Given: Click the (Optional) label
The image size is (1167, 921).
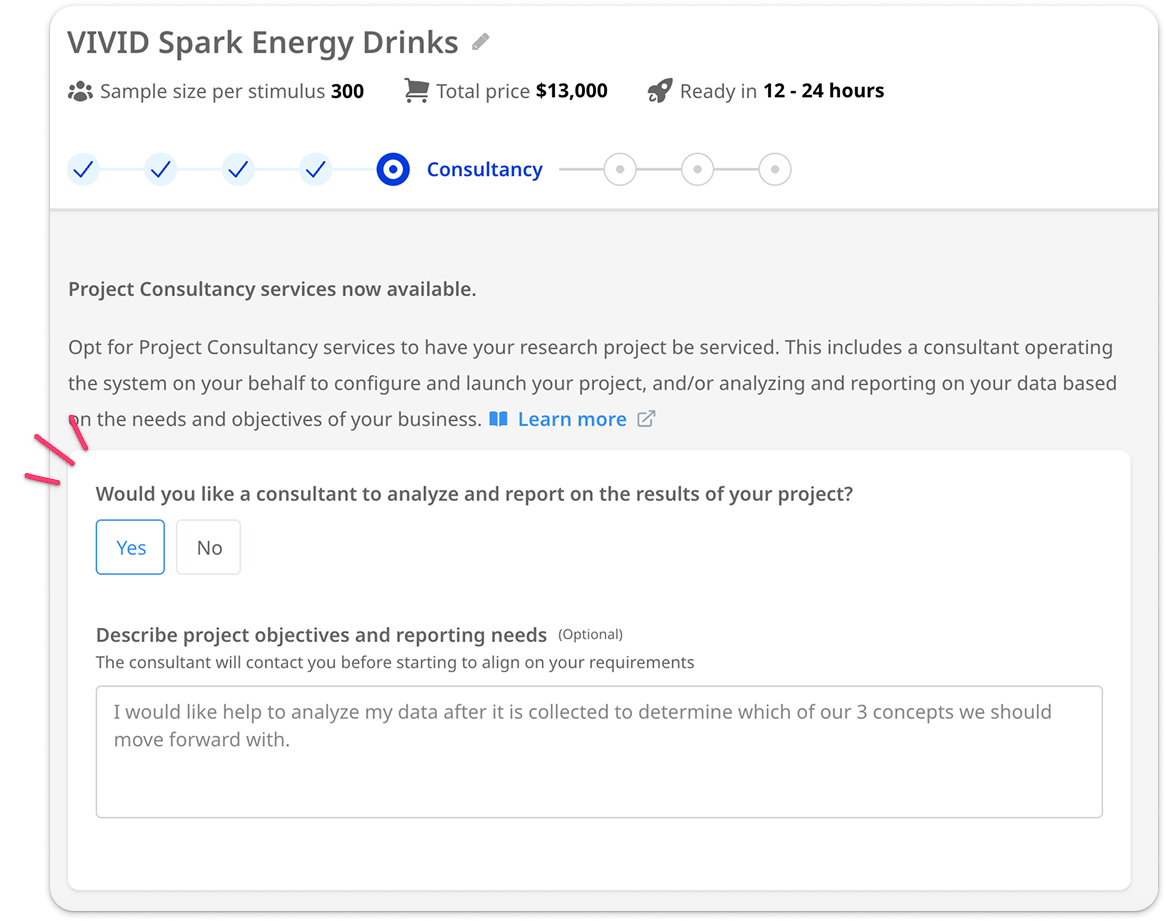Looking at the screenshot, I should (590, 634).
